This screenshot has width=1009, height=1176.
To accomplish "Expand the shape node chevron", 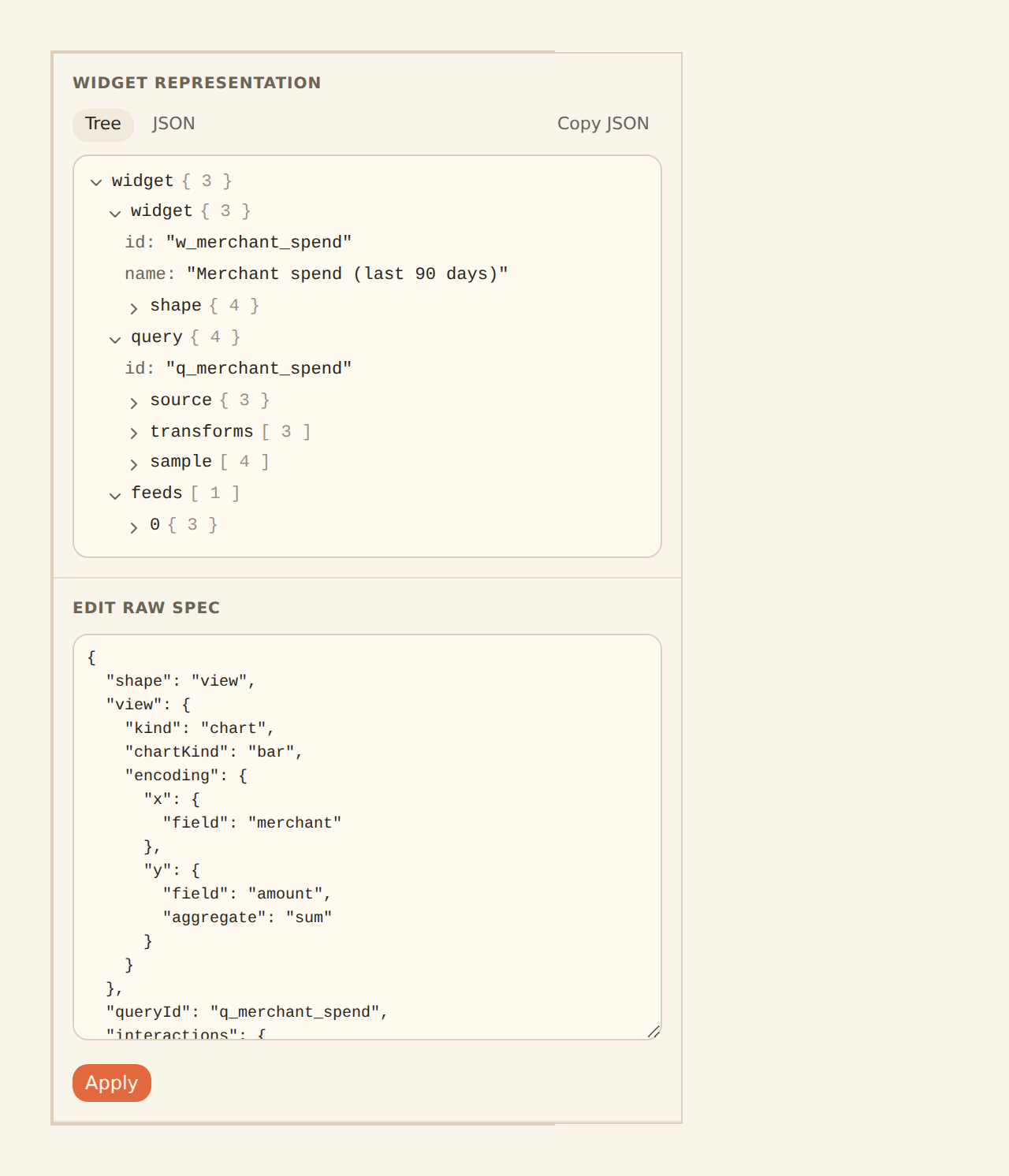I will point(134,307).
